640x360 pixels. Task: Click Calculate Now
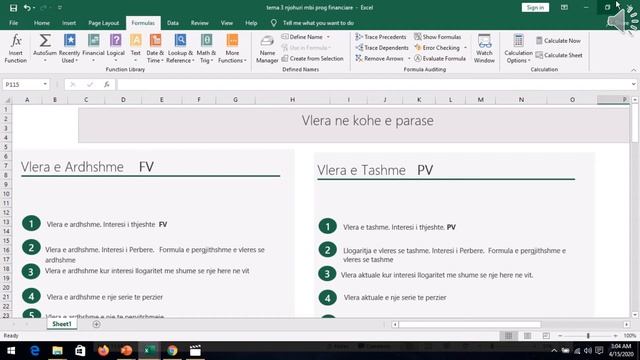coord(558,40)
